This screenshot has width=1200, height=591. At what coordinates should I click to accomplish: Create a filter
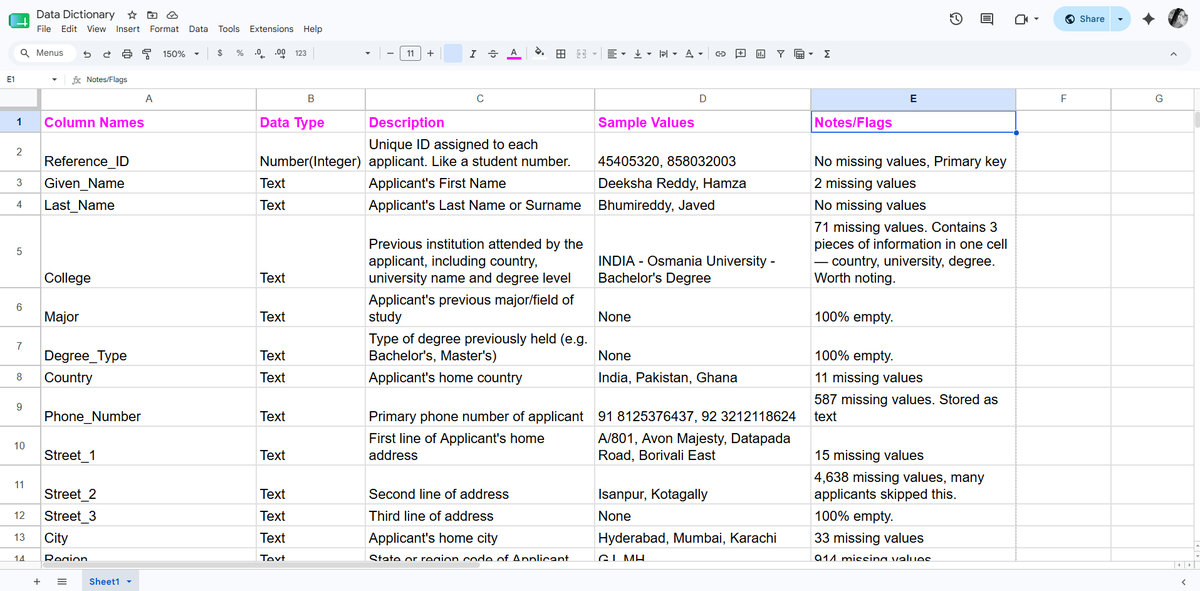[x=781, y=54]
